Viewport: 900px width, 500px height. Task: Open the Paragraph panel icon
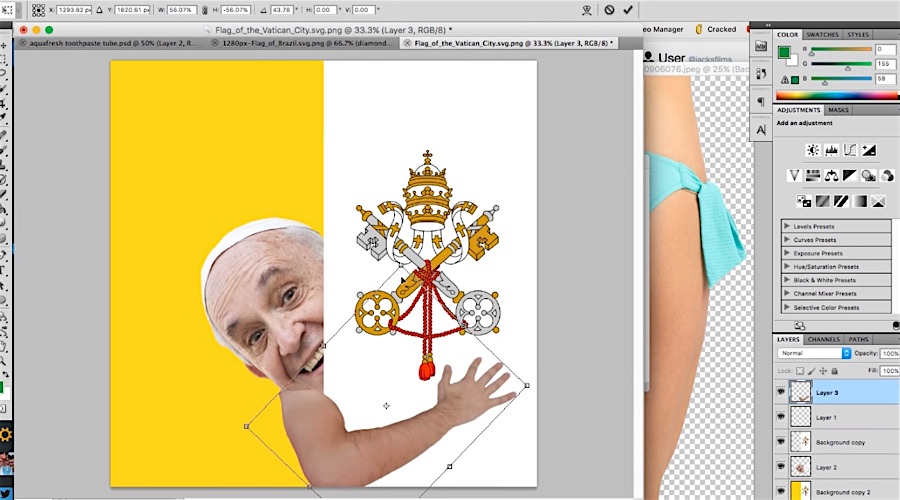761,102
